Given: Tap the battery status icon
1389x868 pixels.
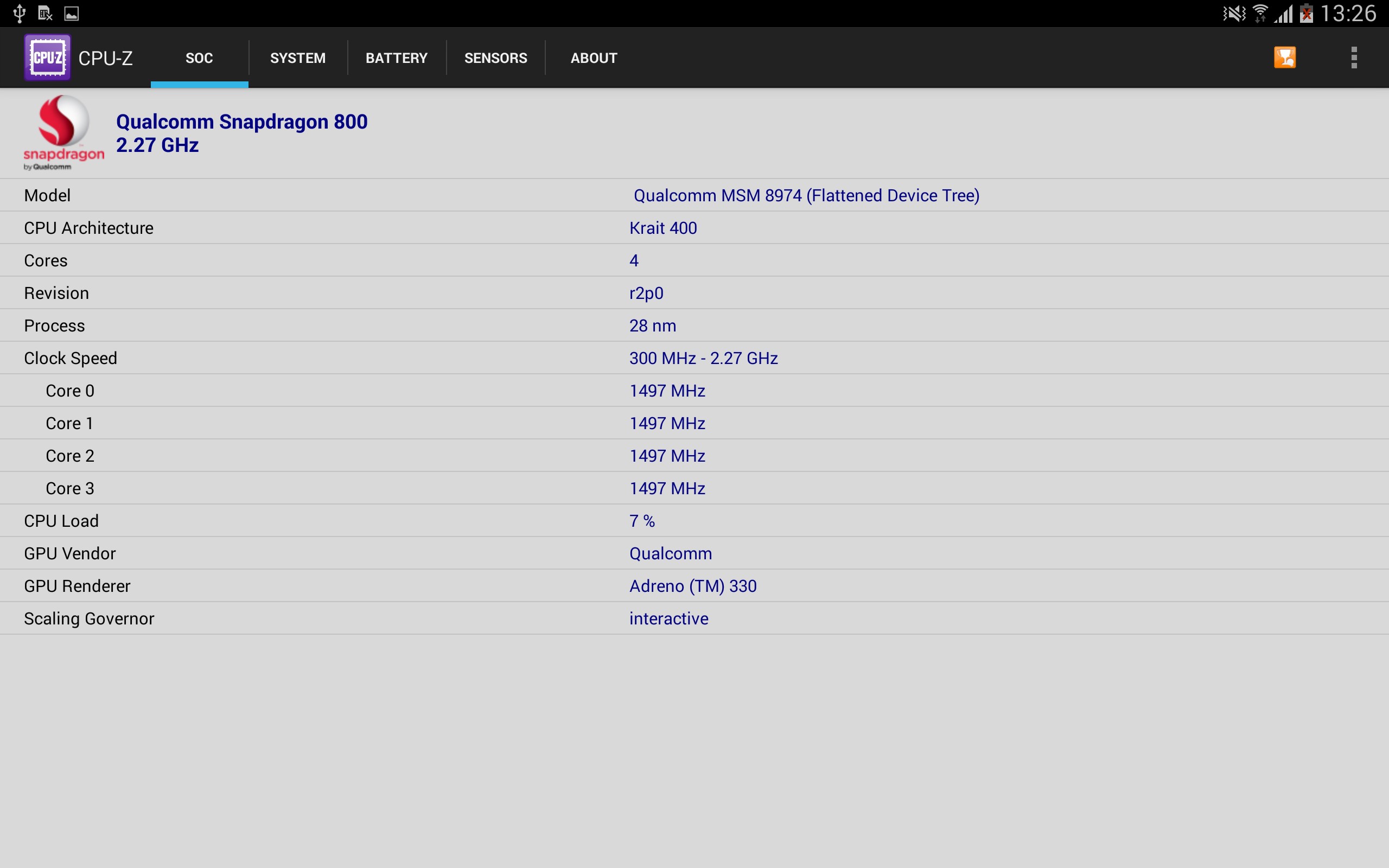Looking at the screenshot, I should tap(1307, 13).
